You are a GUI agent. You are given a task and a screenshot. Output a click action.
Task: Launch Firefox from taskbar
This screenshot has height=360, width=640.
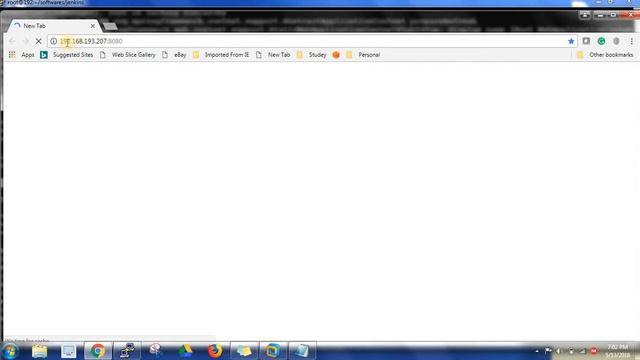[215, 351]
